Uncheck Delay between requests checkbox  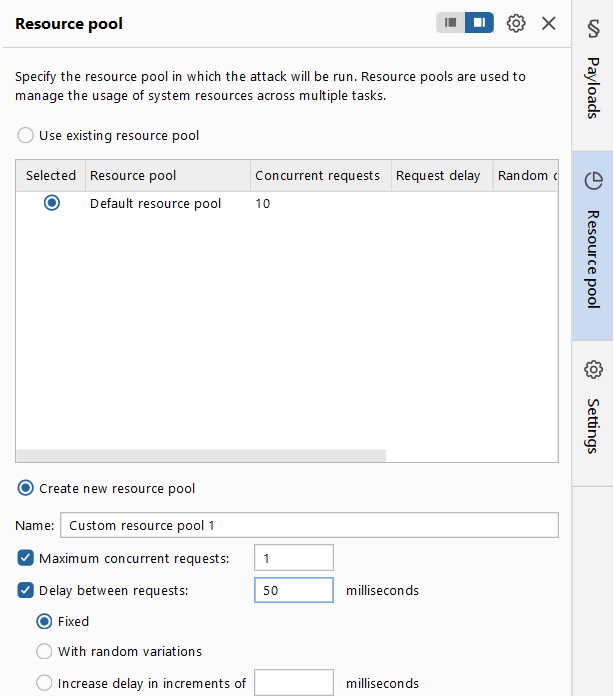pos(25,590)
